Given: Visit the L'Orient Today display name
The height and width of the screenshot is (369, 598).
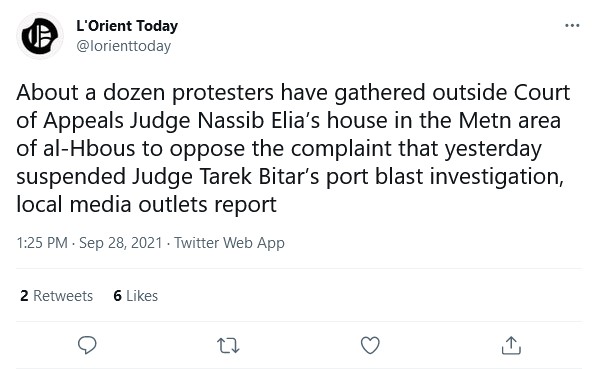Looking at the screenshot, I should 127,26.
